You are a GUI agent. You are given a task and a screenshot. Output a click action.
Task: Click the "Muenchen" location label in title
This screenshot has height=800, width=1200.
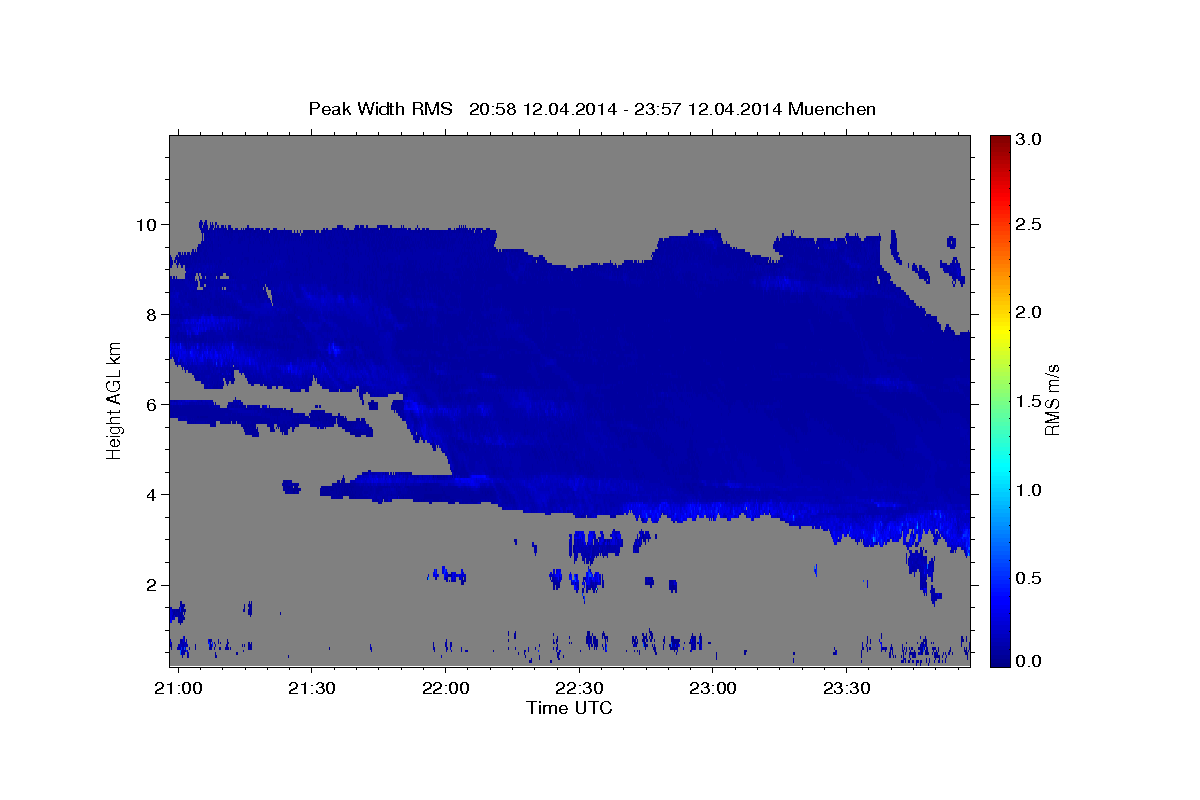coord(832,109)
